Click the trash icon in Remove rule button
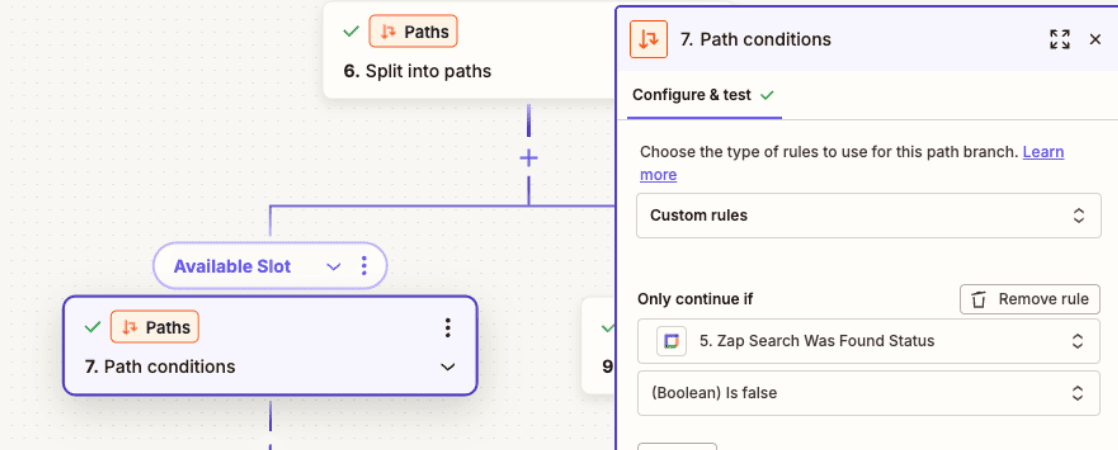Screen dimensions: 1118x450 979,300
